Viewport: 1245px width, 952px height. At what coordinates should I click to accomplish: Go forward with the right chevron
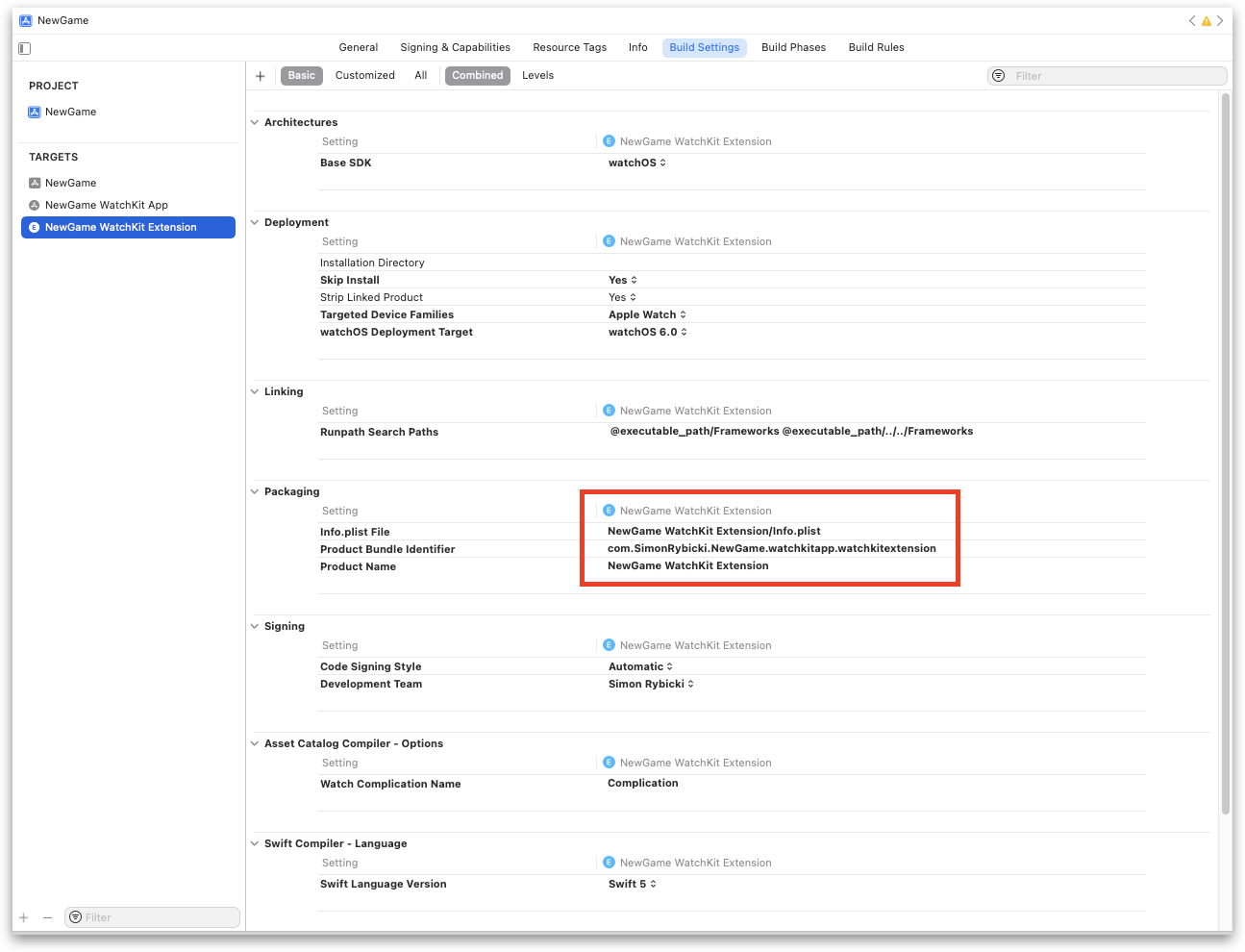(1220, 20)
